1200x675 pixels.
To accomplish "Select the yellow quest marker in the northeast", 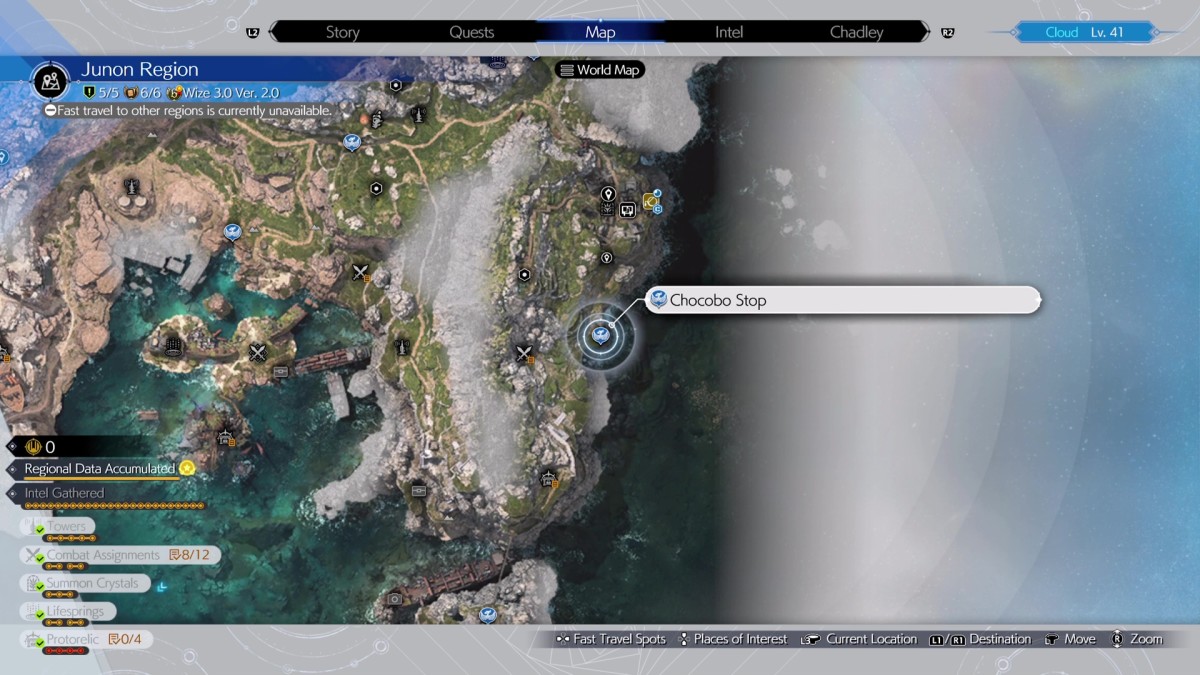I will tap(650, 203).
